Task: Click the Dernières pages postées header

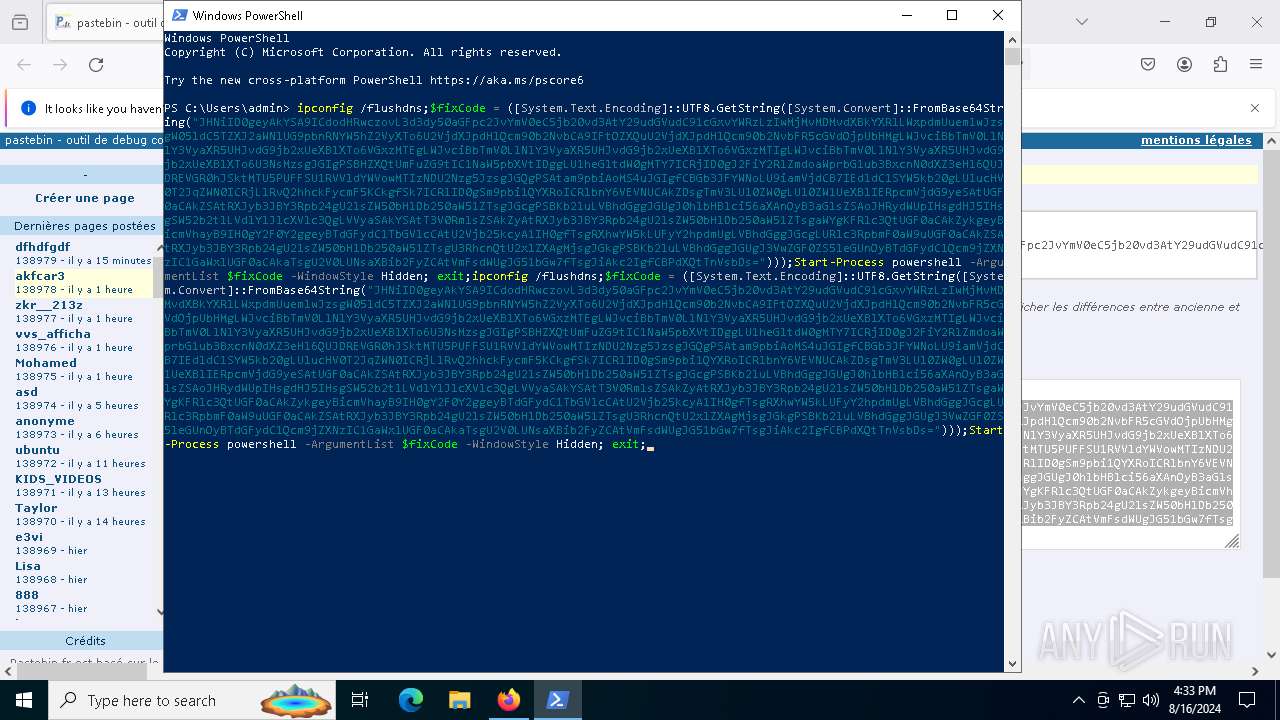Action: tap(85, 226)
